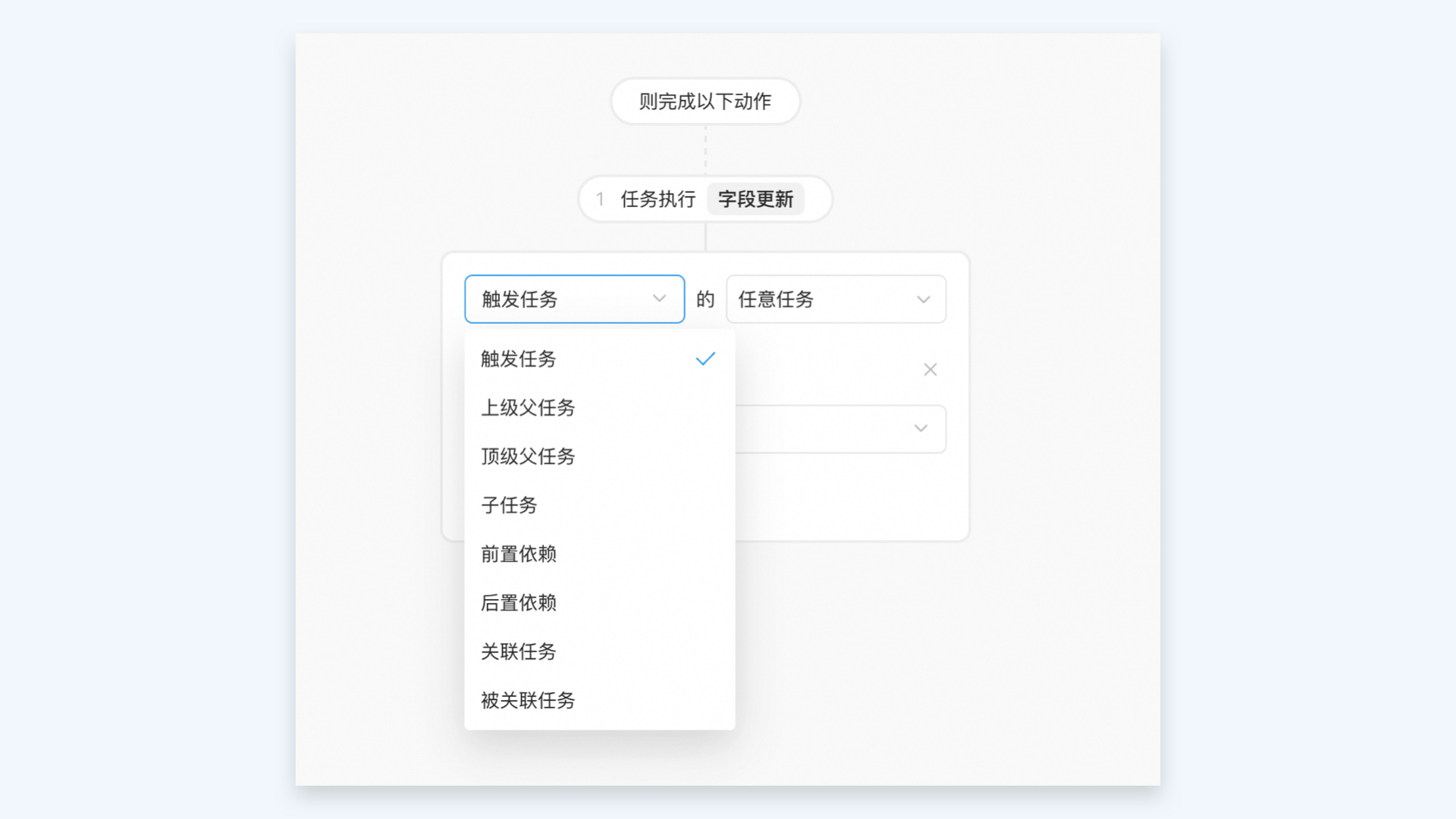Click step number 1 in action pill
This screenshot has height=819, width=1456.
tap(600, 199)
